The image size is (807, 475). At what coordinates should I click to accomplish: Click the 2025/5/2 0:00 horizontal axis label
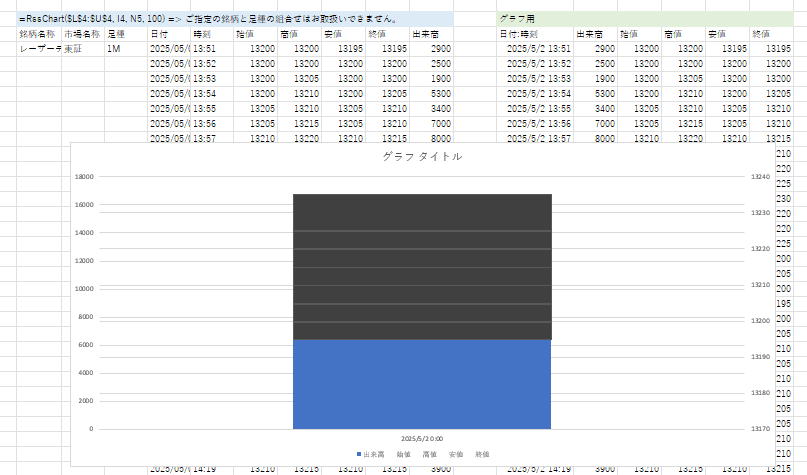pos(422,438)
